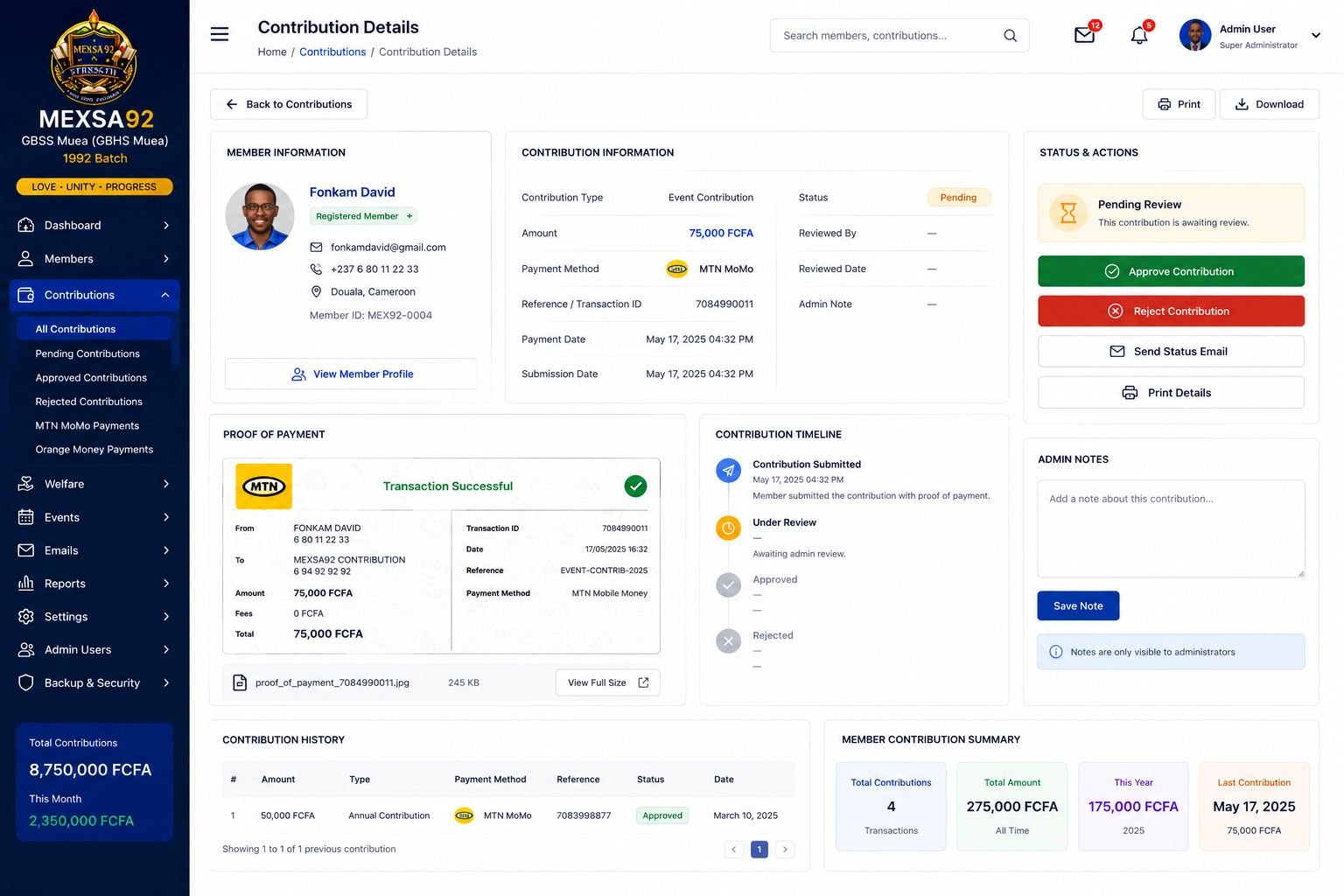Click the Download button
1344x896 pixels.
[x=1269, y=104]
